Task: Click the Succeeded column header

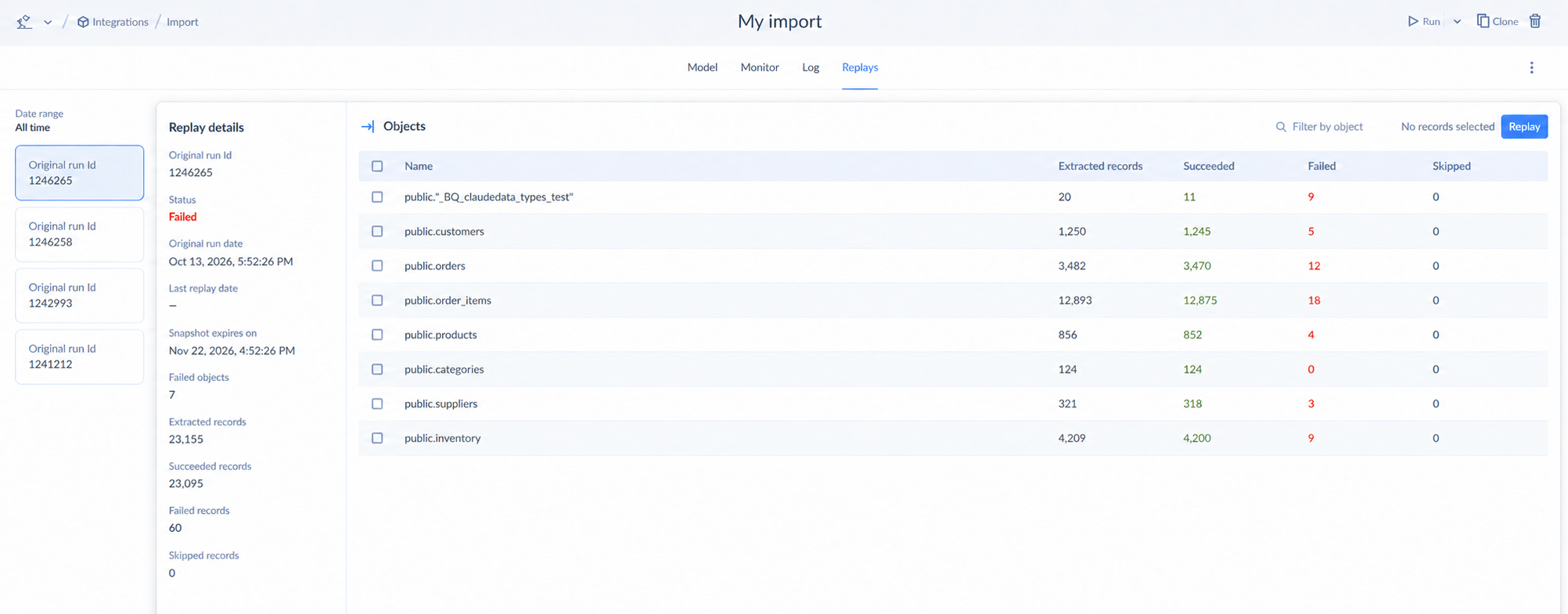Action: [1208, 166]
